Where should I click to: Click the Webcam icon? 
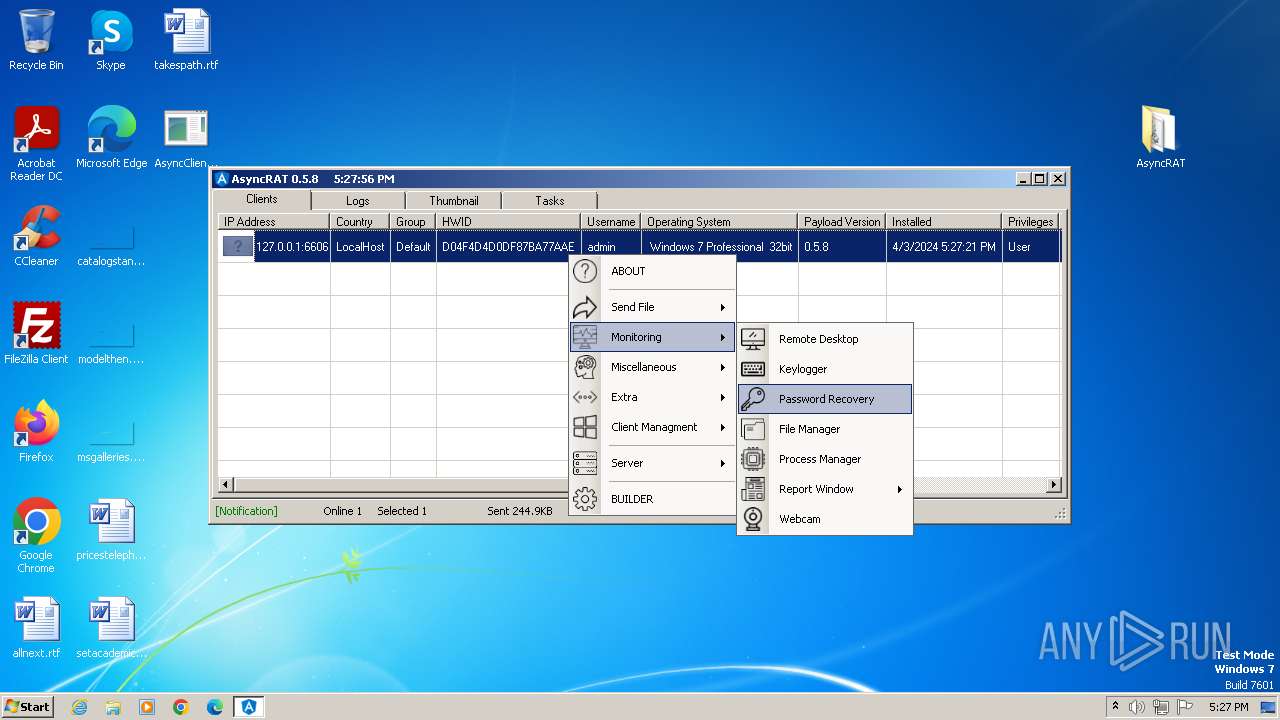tap(753, 519)
